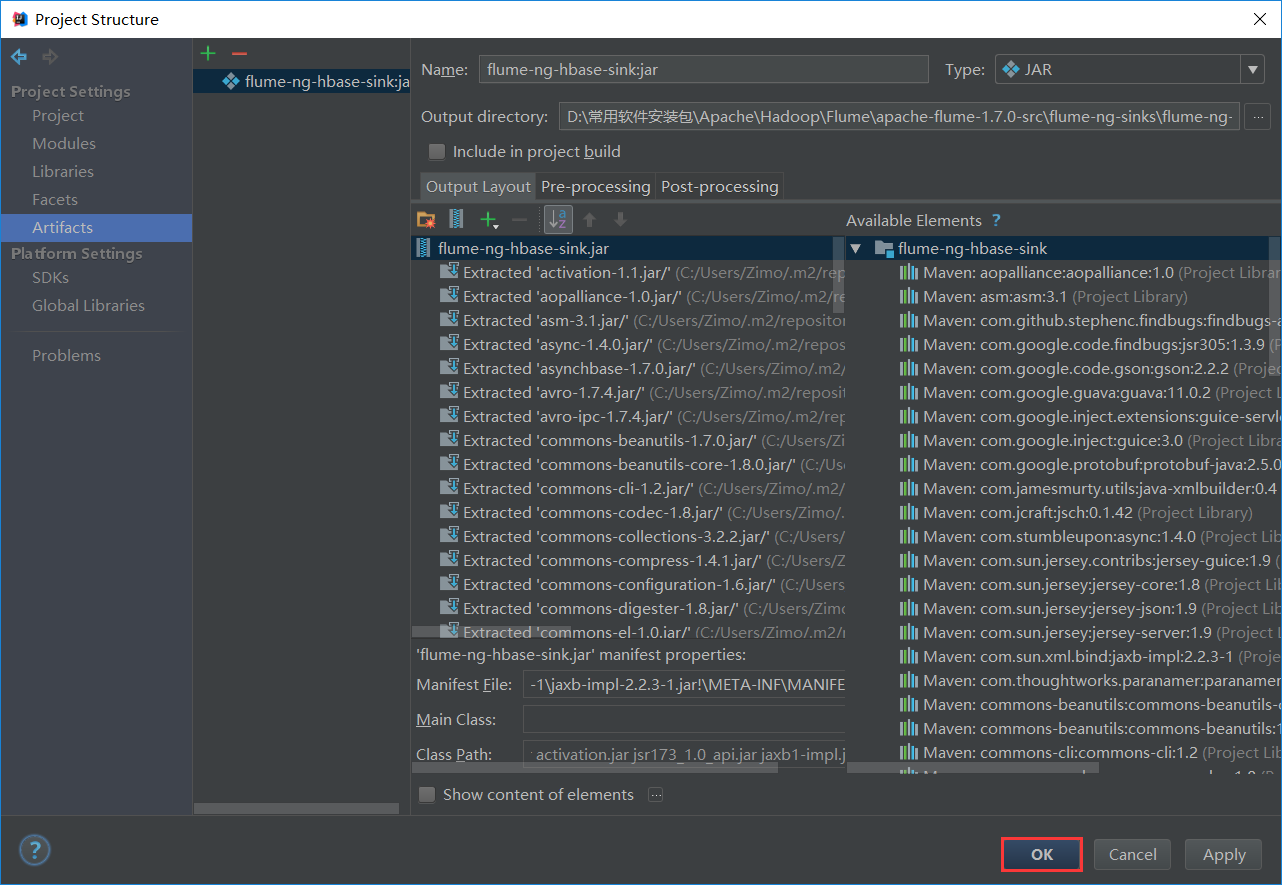1282x885 pixels.
Task: Click the Create Archive toolbar icon
Action: (456, 219)
